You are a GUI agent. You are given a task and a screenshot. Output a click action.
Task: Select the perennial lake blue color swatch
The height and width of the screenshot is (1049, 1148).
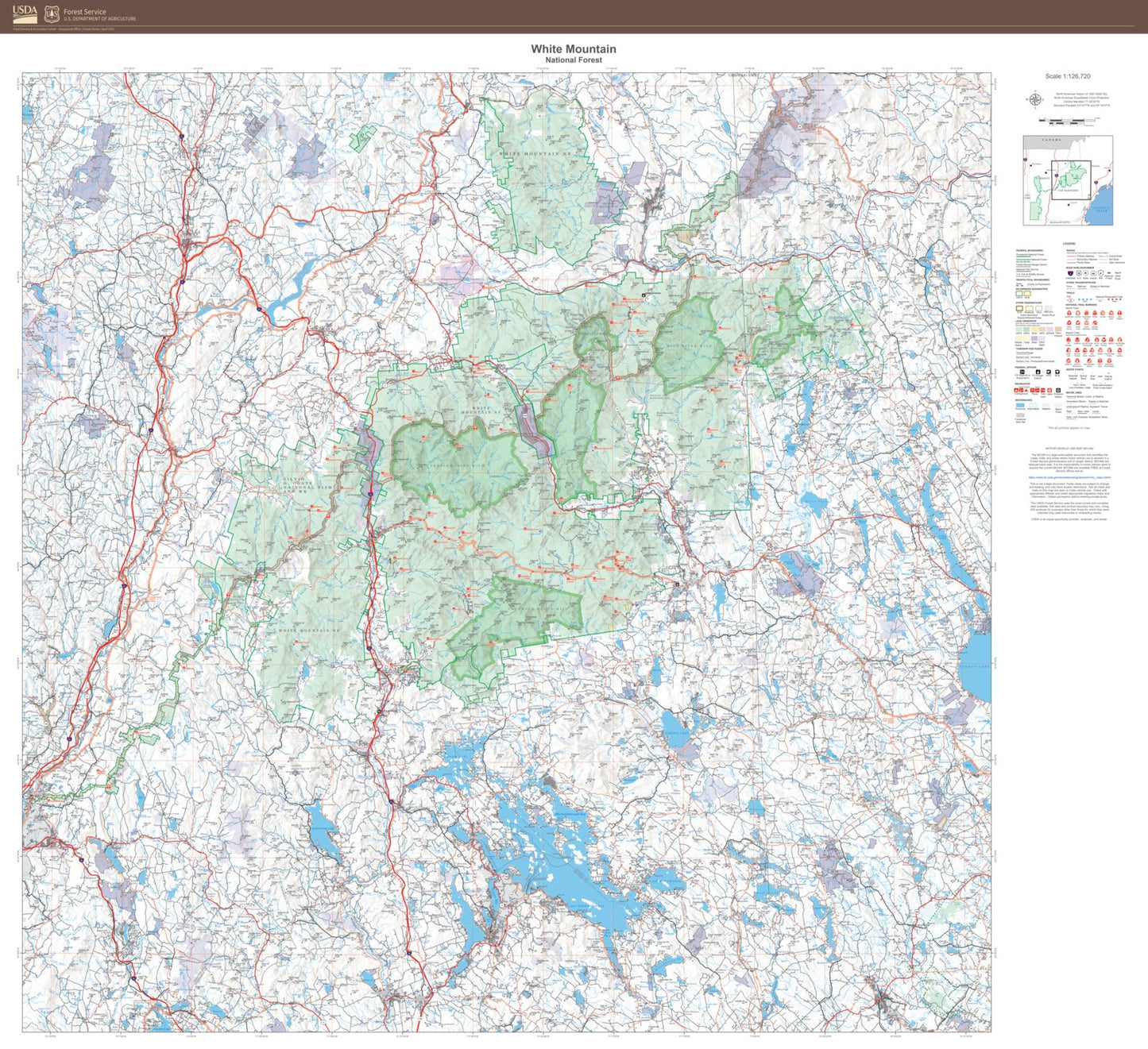(1020, 405)
